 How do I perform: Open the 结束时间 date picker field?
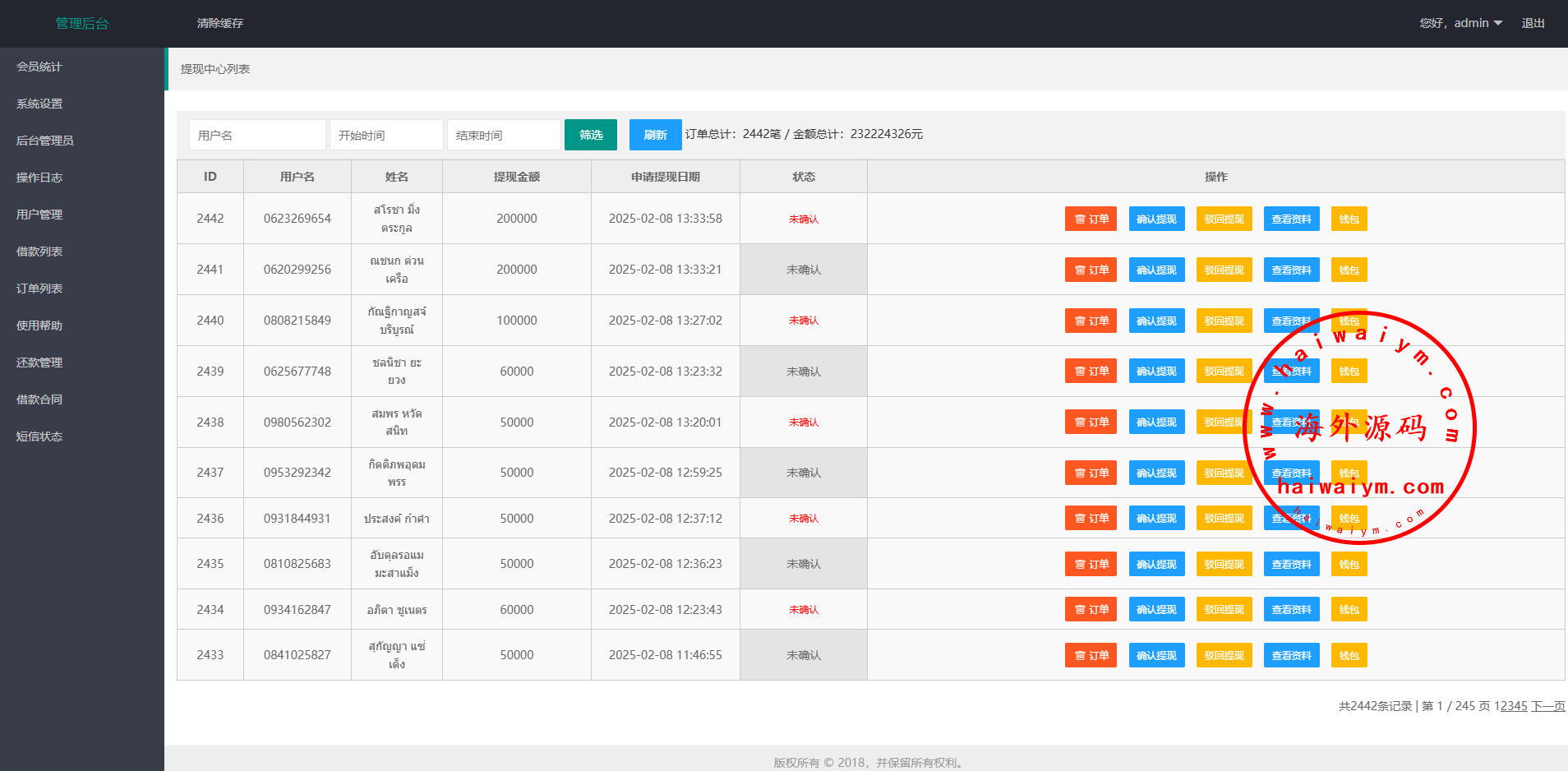pyautogui.click(x=504, y=135)
